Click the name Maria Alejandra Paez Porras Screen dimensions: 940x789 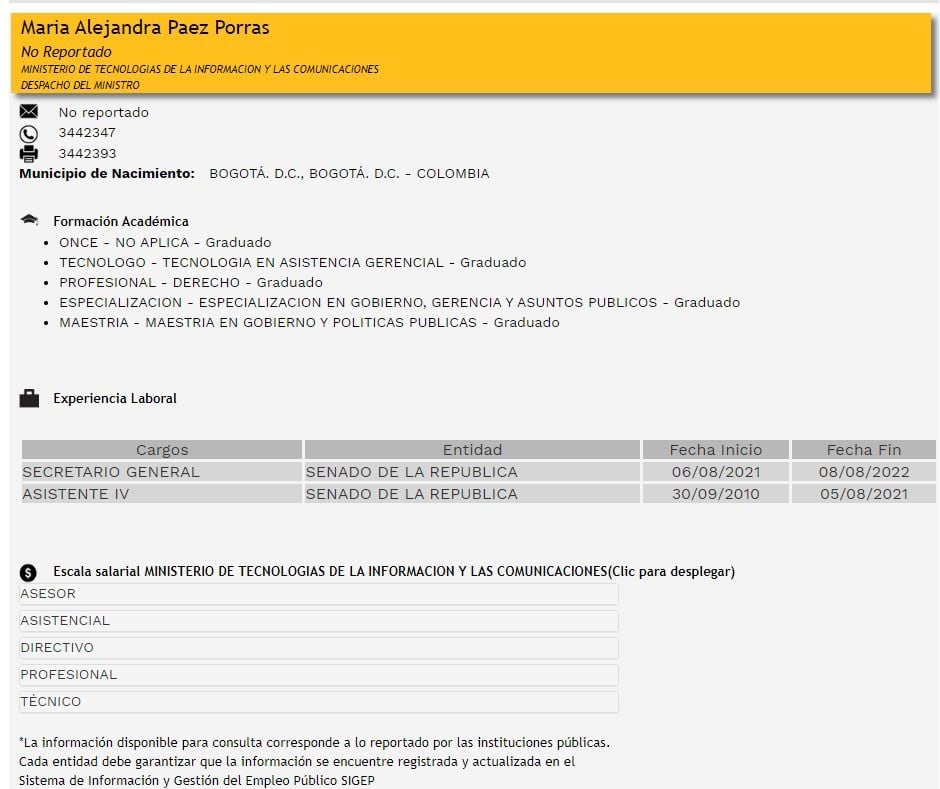tap(145, 28)
